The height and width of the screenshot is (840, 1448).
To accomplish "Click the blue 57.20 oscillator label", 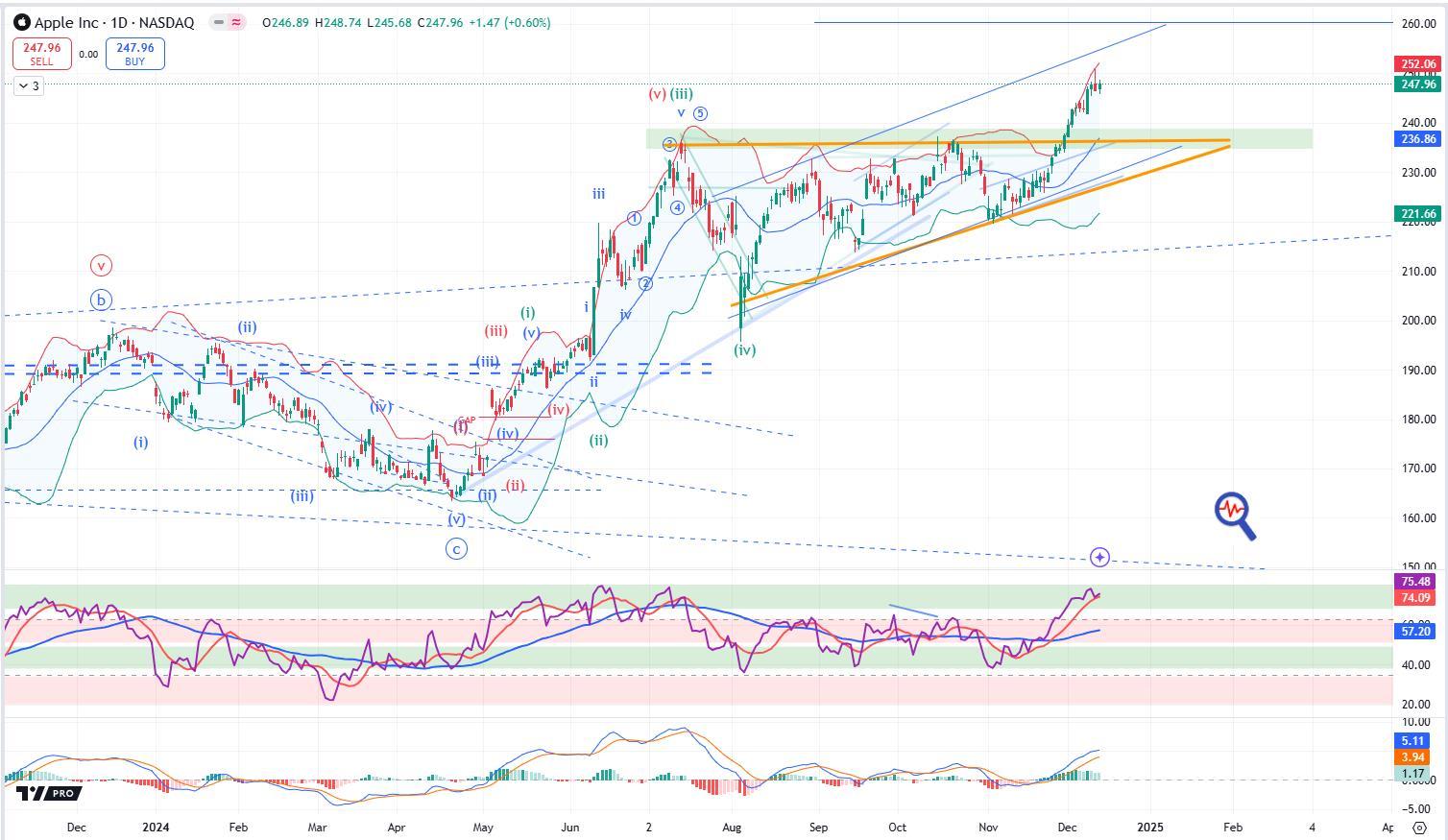I will point(1415,631).
